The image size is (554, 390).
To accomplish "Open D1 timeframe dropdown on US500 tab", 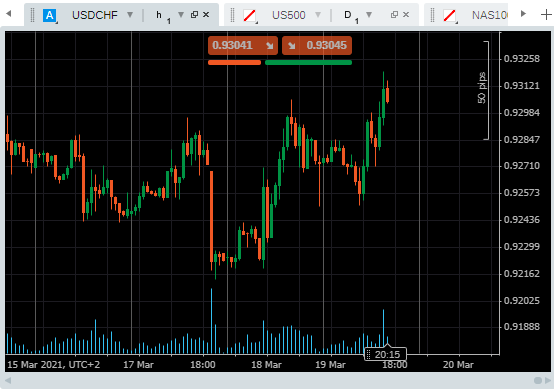I will point(369,14).
